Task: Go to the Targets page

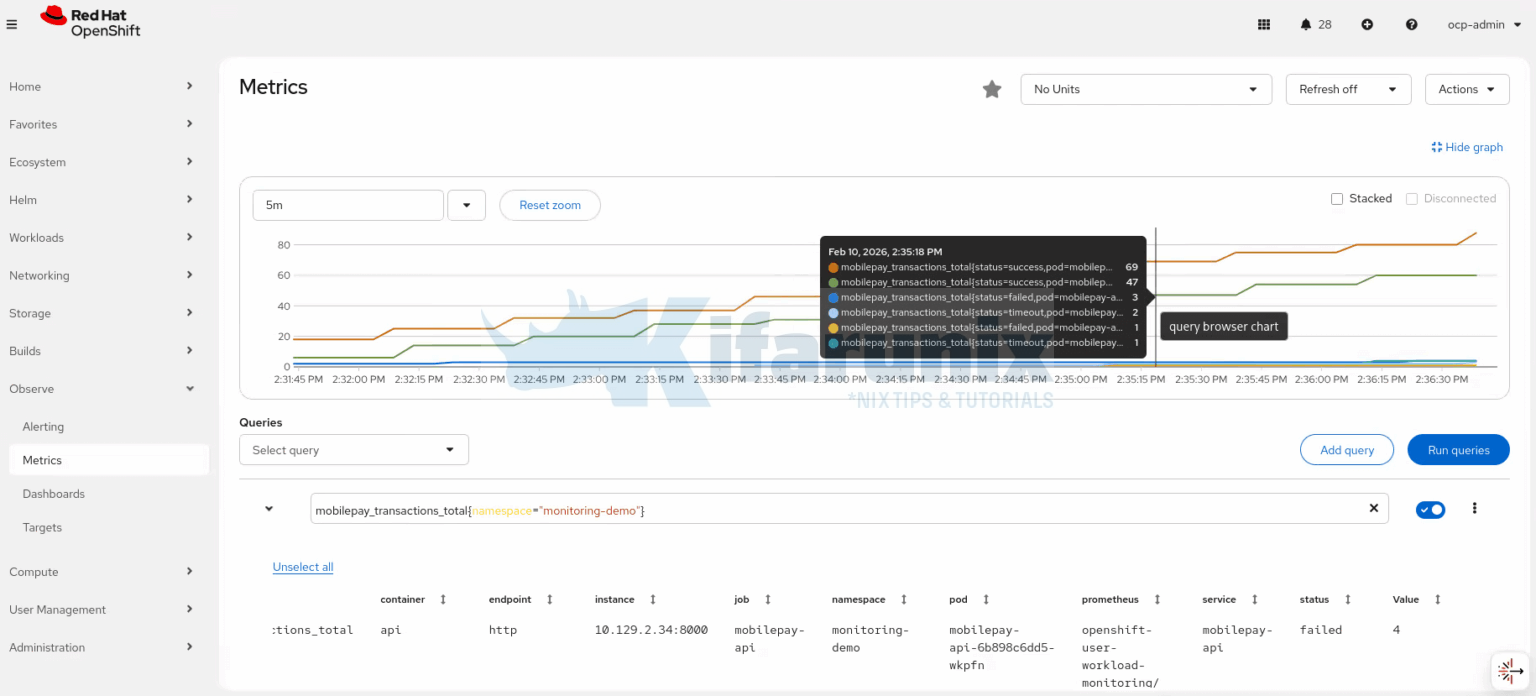Action: click(43, 528)
